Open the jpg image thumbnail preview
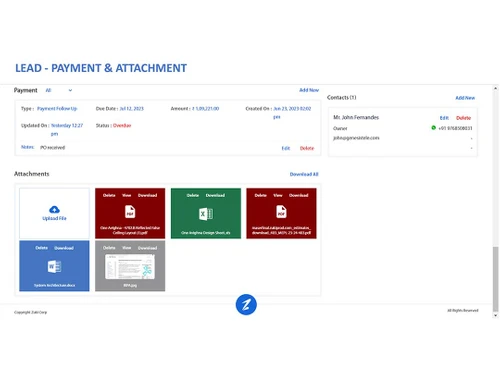Image resolution: width=500 pixels, height=375 pixels. [130, 266]
